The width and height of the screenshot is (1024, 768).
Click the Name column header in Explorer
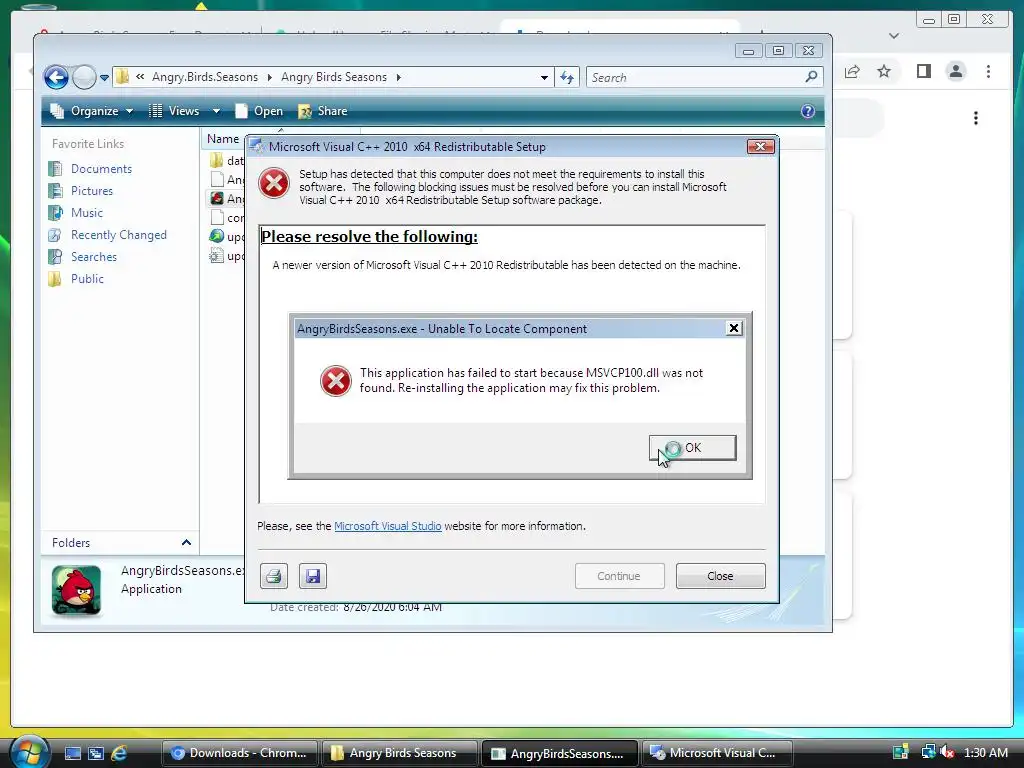(x=223, y=138)
